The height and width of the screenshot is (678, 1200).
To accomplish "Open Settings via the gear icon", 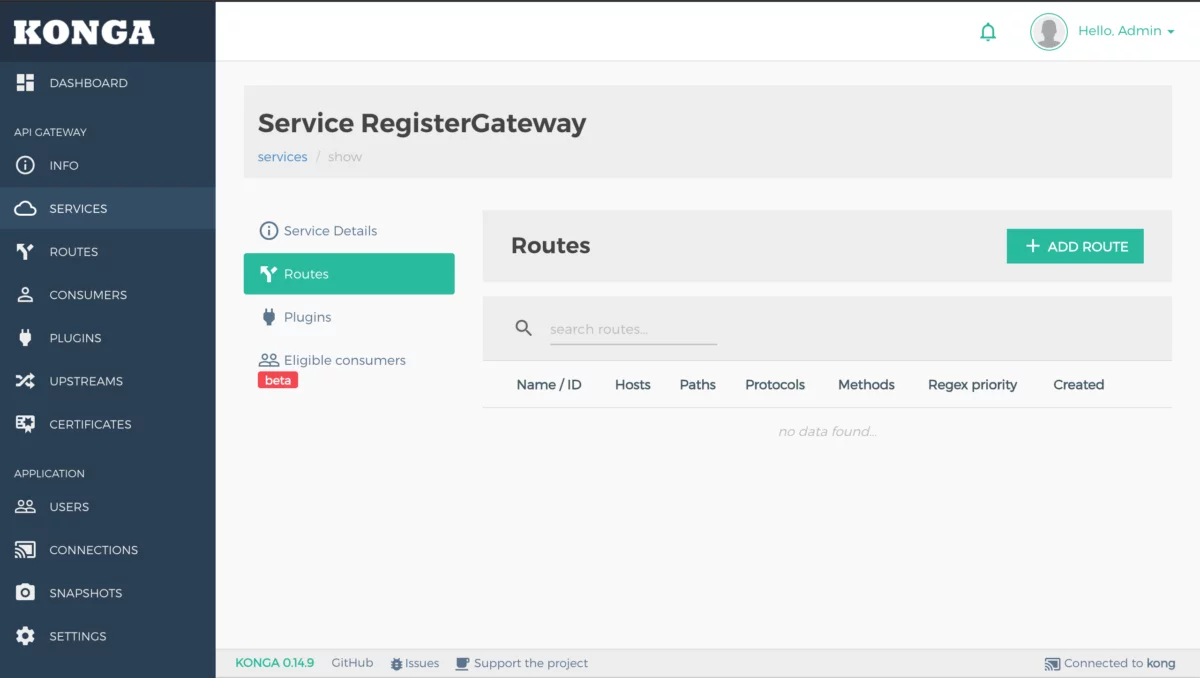I will pos(26,636).
